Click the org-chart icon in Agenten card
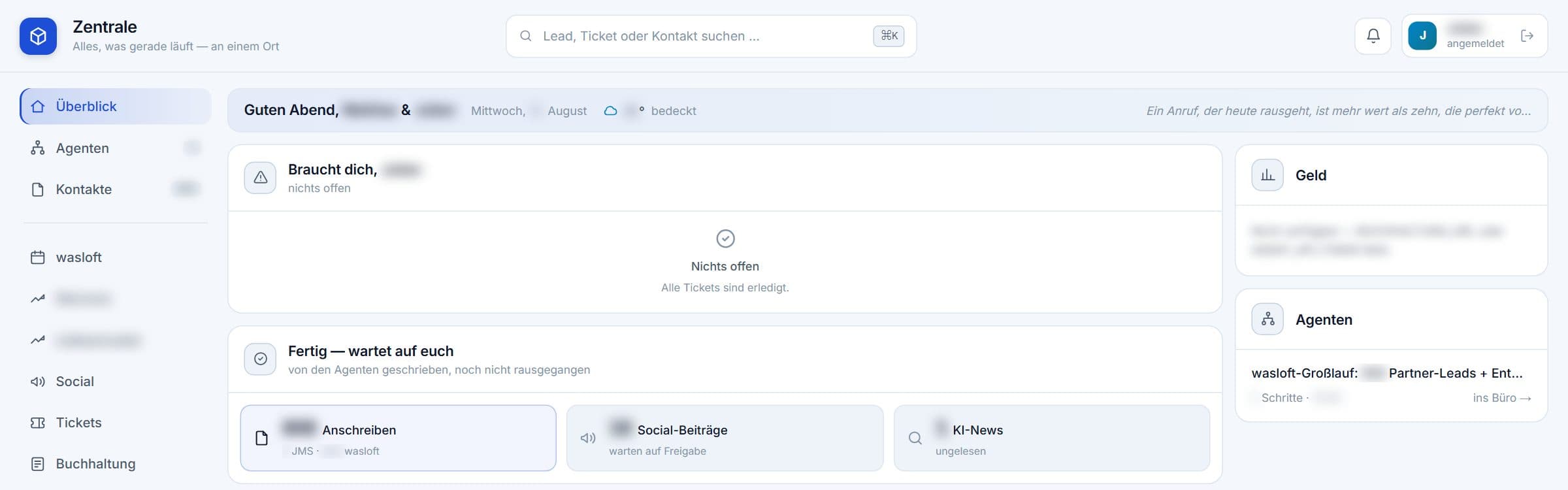This screenshot has height=490, width=1568. point(1267,319)
